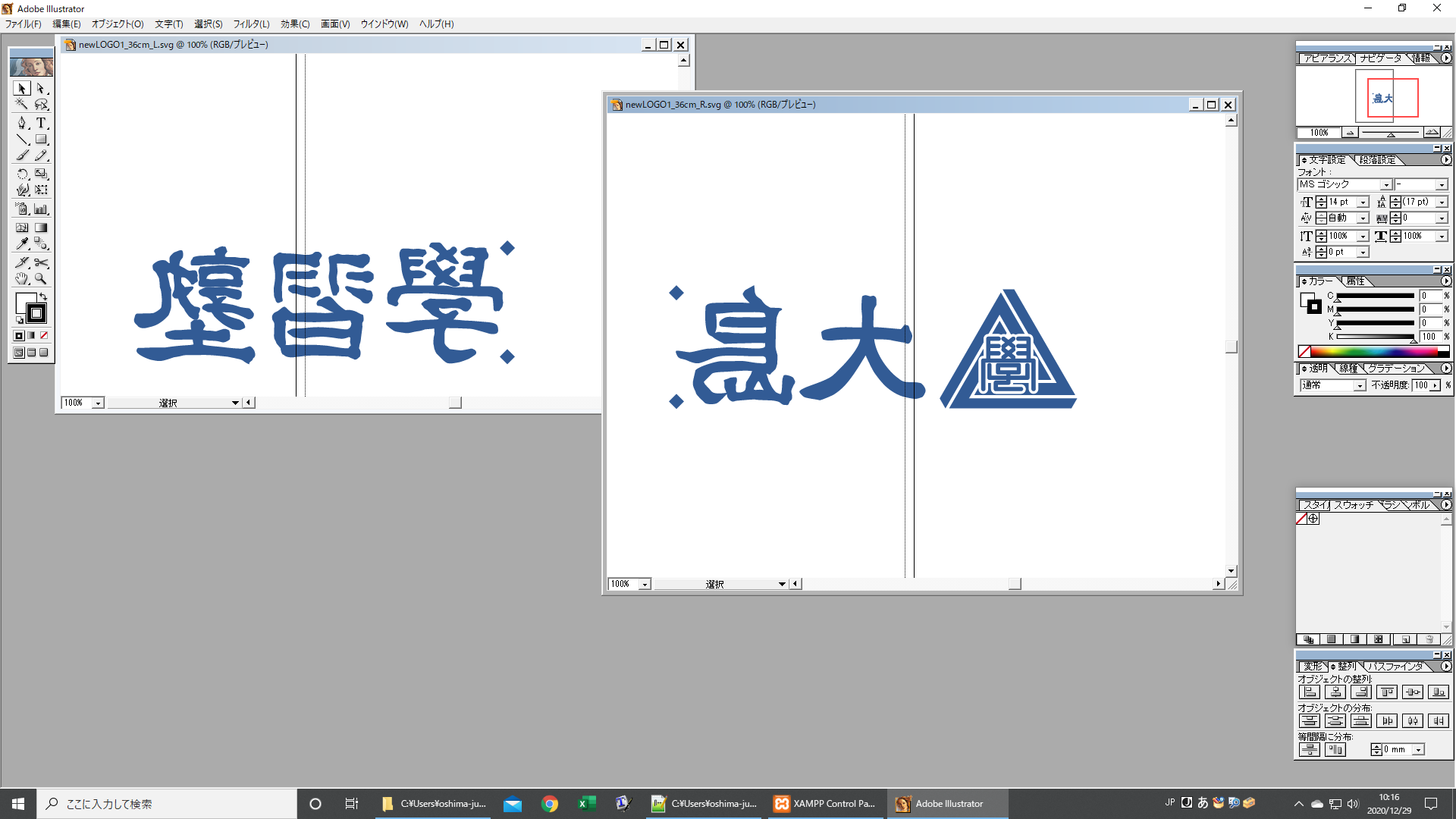Screen dimensions: 1456x819
Task: Choose the Scale tool
Action: click(42, 174)
